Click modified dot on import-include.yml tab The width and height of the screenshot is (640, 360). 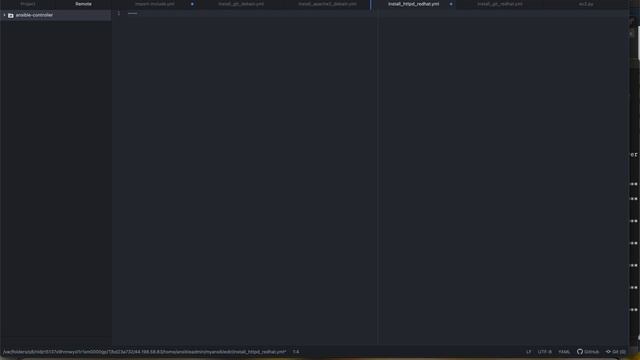pos(192,4)
